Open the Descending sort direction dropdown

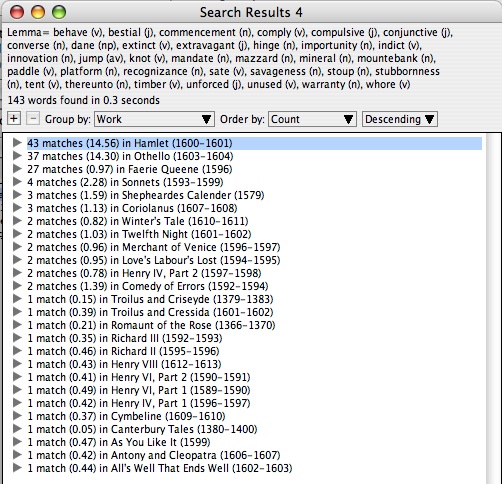point(400,119)
